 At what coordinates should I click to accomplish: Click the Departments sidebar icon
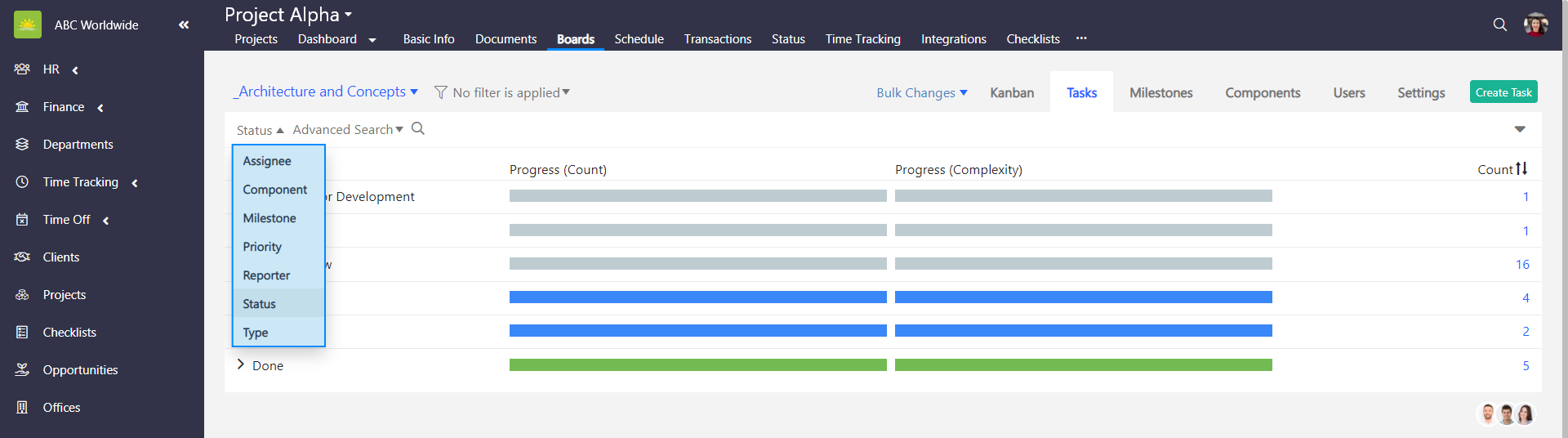pos(22,145)
